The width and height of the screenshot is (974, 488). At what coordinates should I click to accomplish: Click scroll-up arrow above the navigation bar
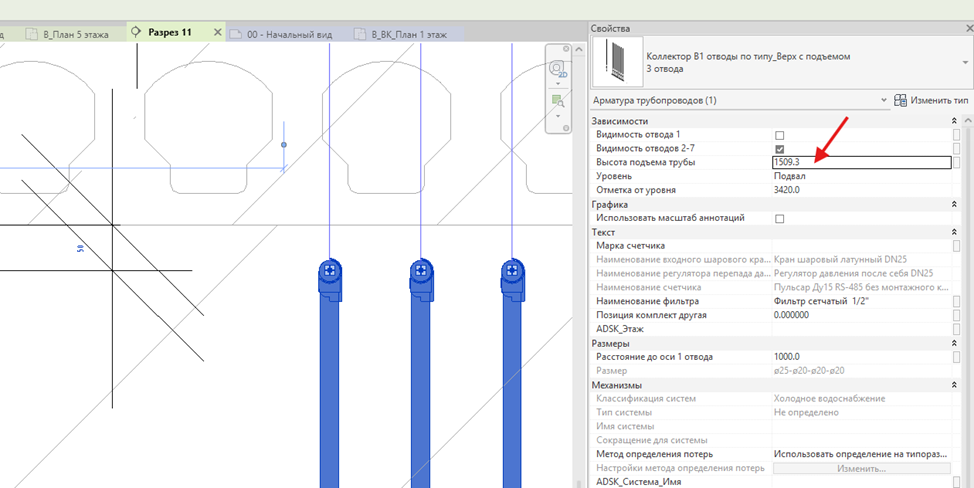(579, 50)
